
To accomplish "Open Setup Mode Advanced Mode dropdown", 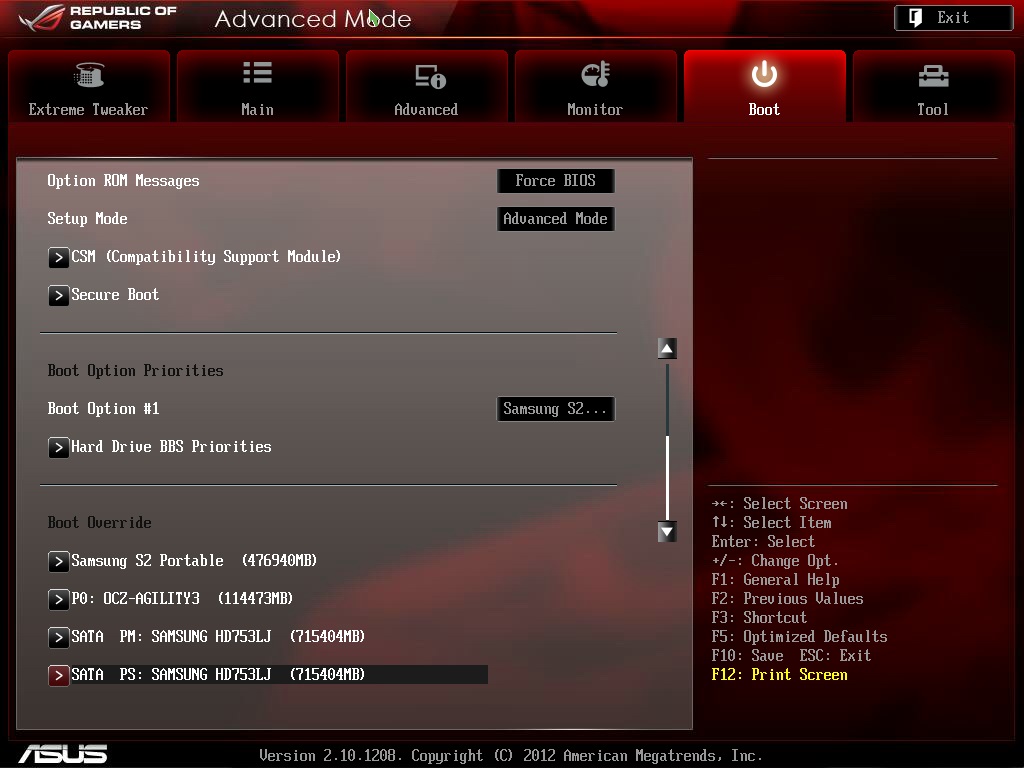I will 556,219.
